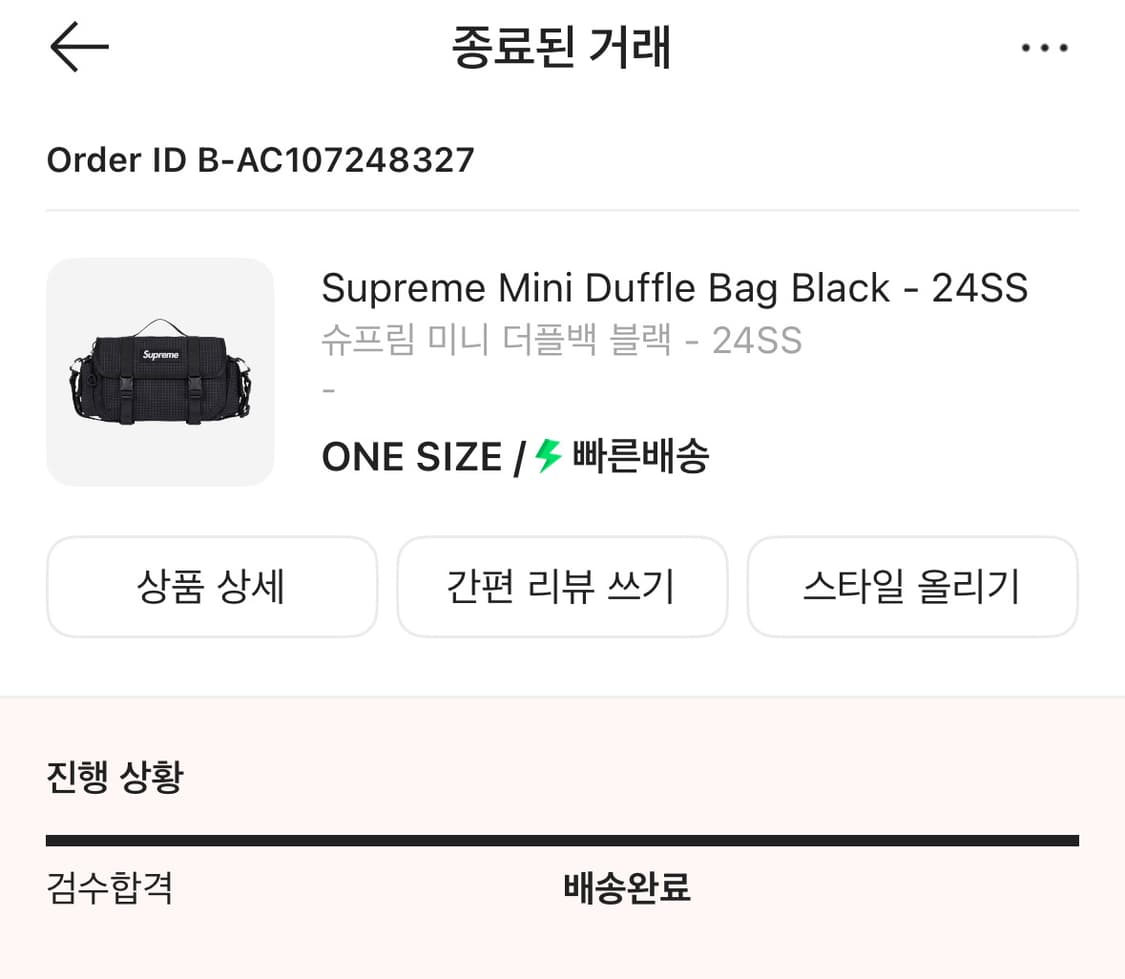The height and width of the screenshot is (979, 1125).
Task: Tap the Supreme logo on the bag photo
Action: click(160, 355)
